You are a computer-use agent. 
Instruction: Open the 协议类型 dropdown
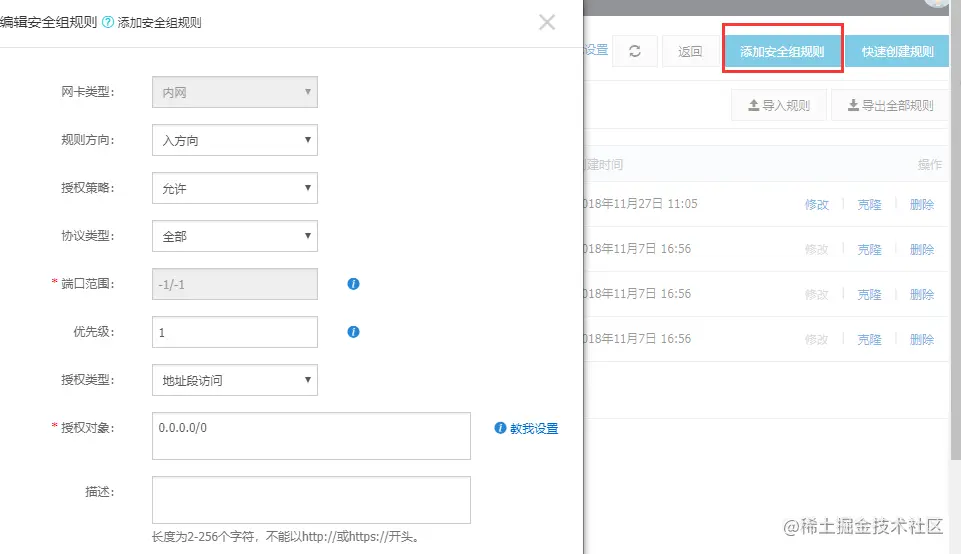235,236
